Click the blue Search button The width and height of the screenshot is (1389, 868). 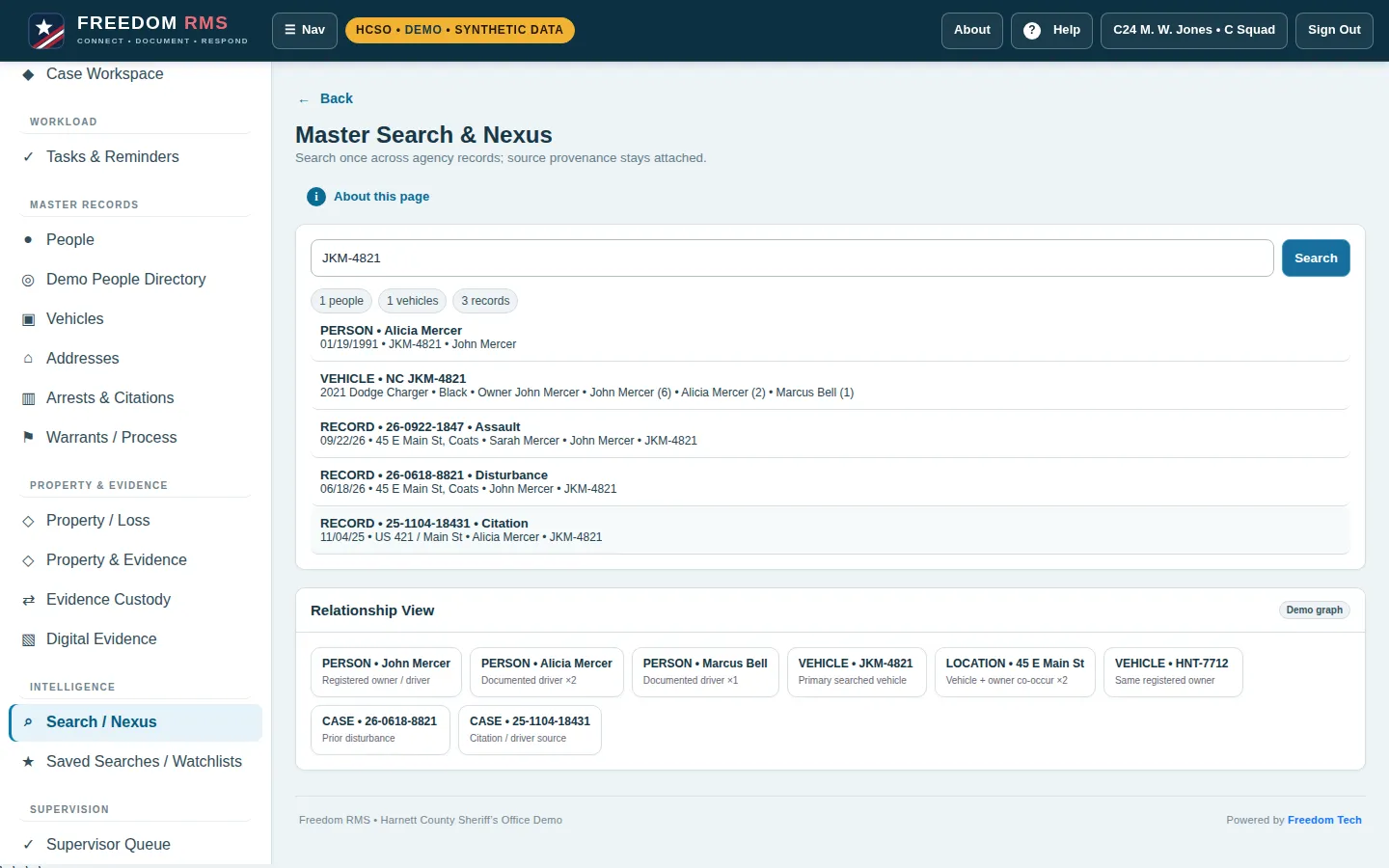coord(1316,258)
